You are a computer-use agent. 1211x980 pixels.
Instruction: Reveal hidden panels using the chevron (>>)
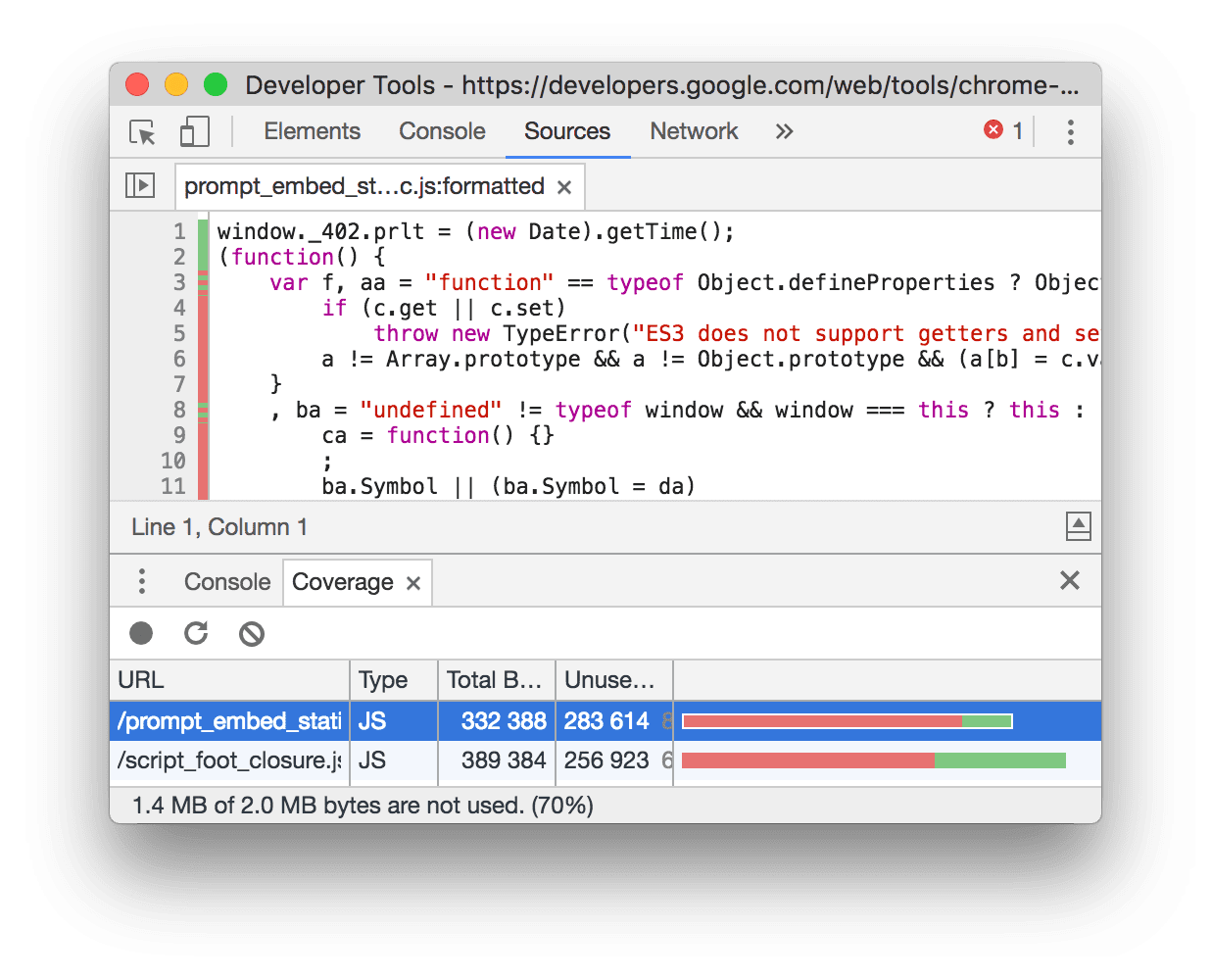click(783, 131)
